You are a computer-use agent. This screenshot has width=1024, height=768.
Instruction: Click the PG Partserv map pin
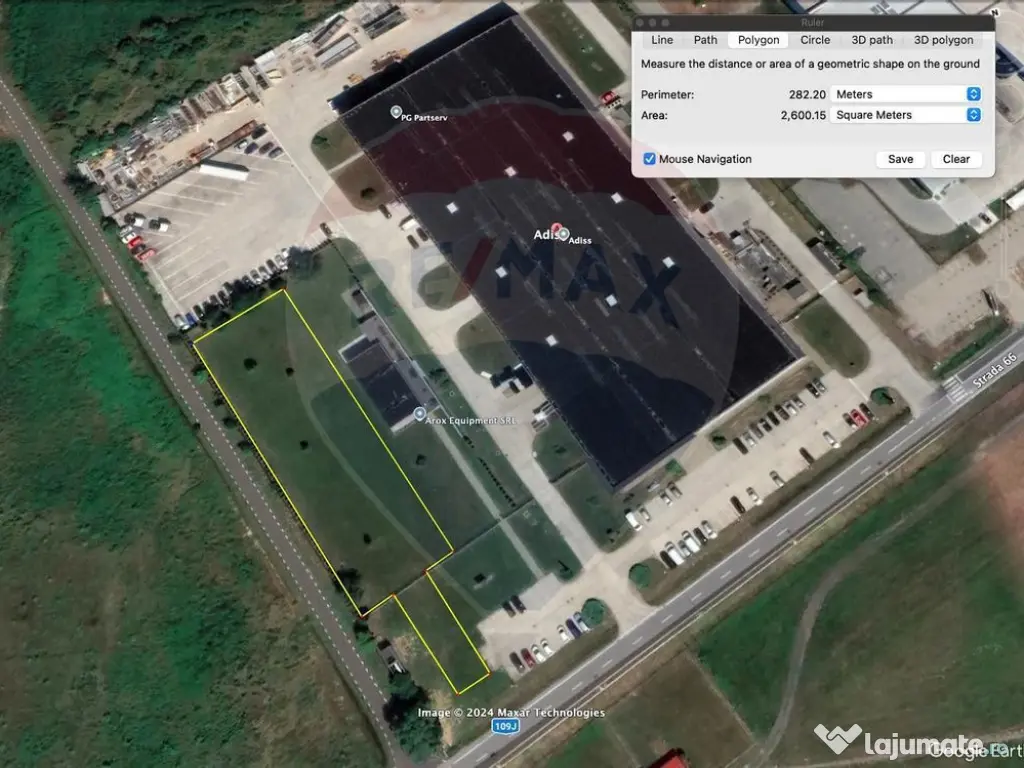click(x=396, y=112)
